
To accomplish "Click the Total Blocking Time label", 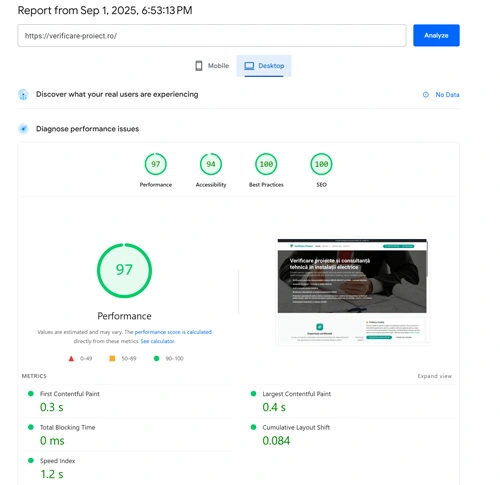I will click(67, 427).
